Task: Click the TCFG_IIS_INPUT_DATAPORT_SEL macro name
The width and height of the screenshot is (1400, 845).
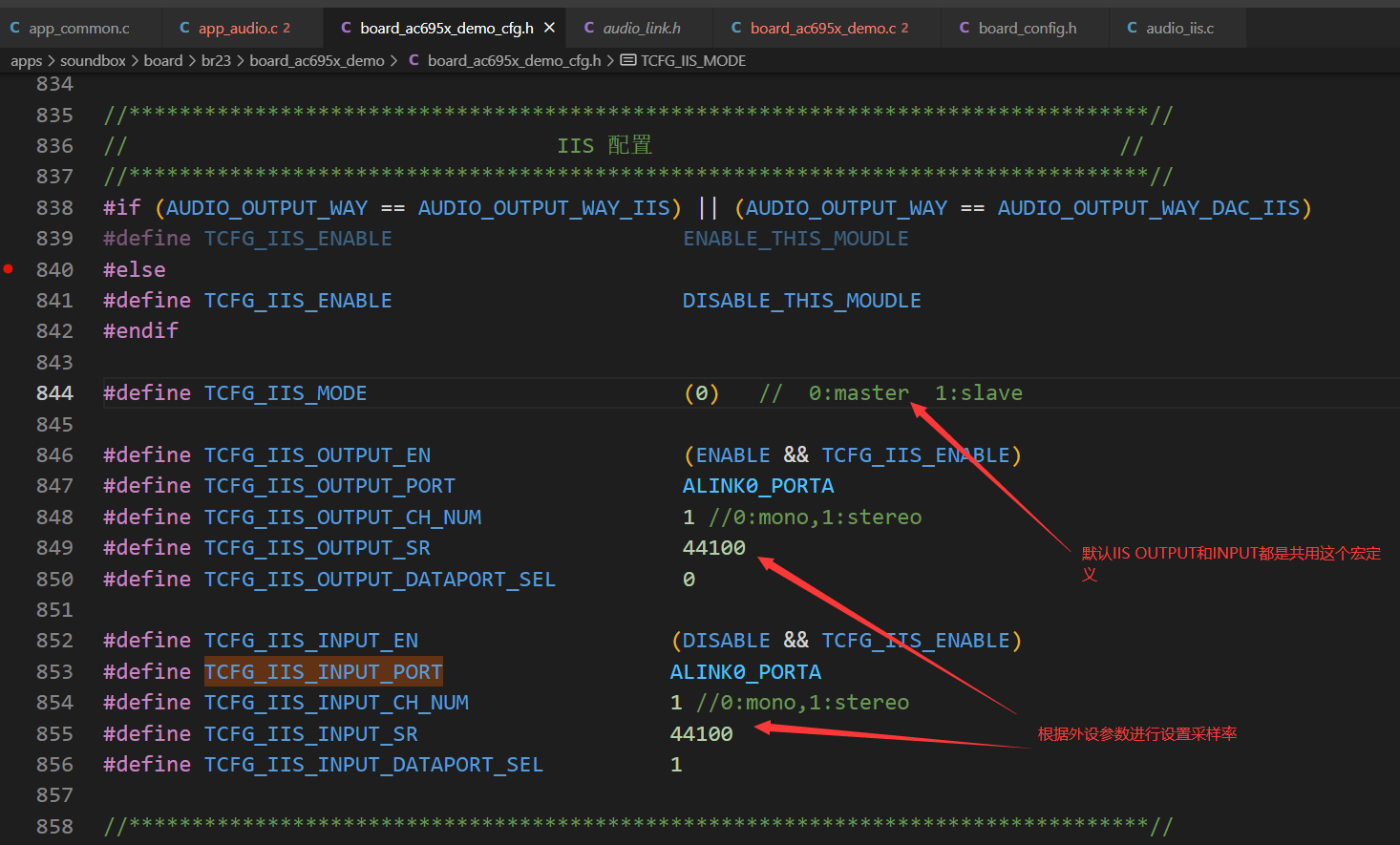Action: coord(373,765)
